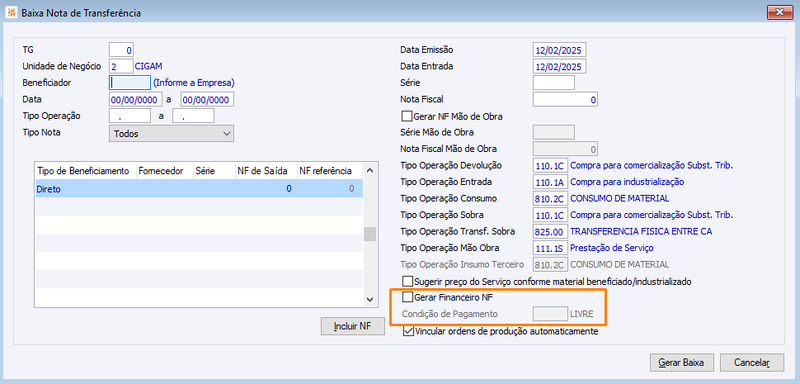Screen dimensions: 800x384
Task: Click the grid scrollbar up arrow
Action: click(x=370, y=170)
